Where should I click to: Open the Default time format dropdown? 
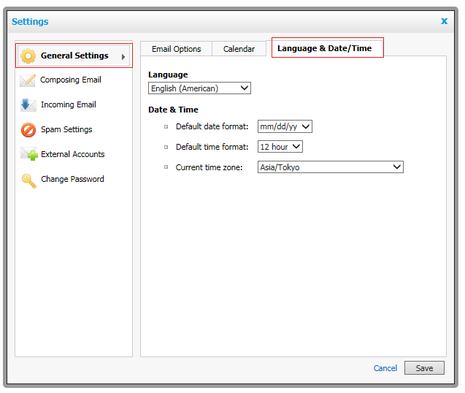pyautogui.click(x=280, y=147)
